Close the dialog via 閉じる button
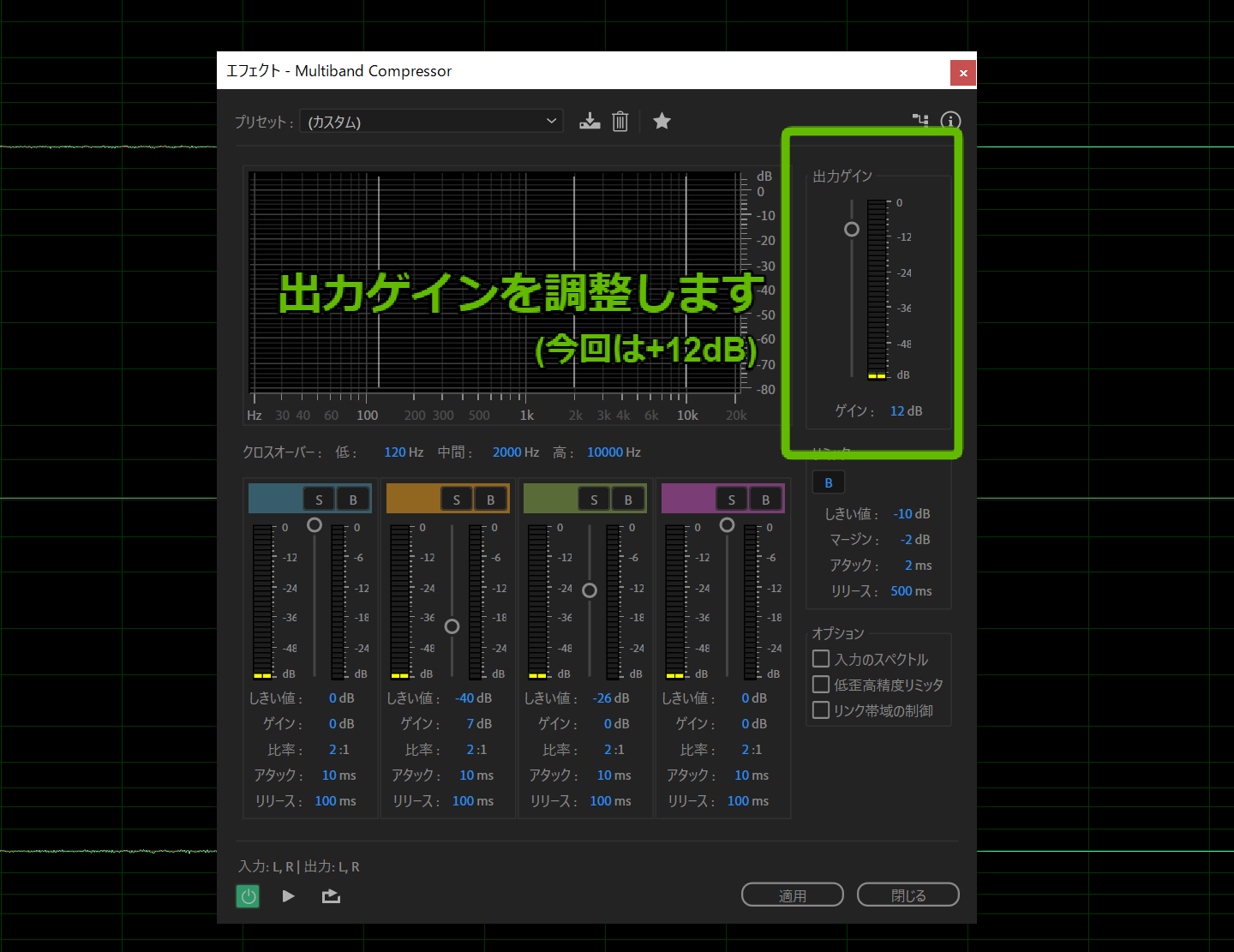Viewport: 1234px width, 952px height. [x=908, y=894]
